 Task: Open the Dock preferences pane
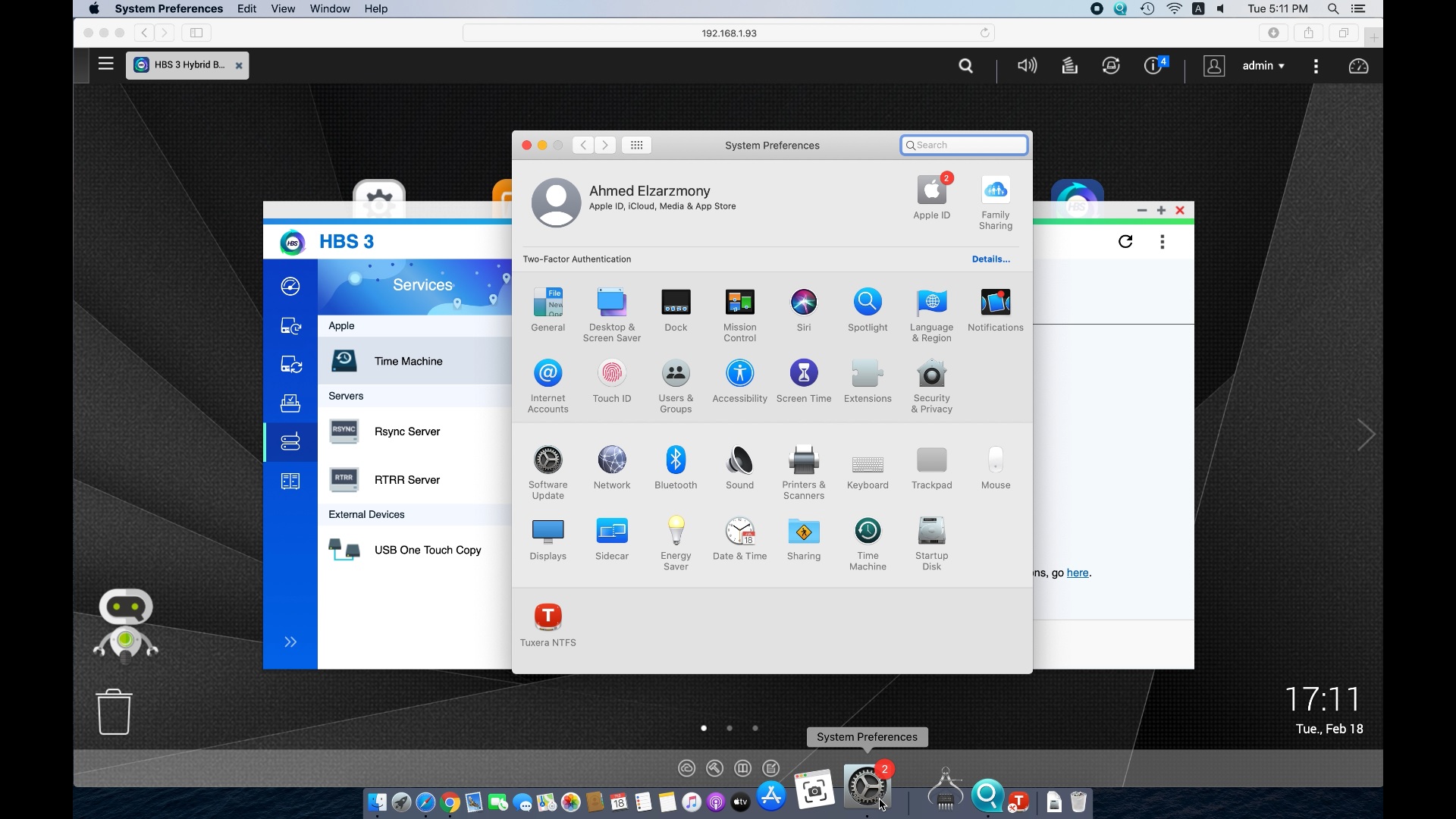pos(676,310)
